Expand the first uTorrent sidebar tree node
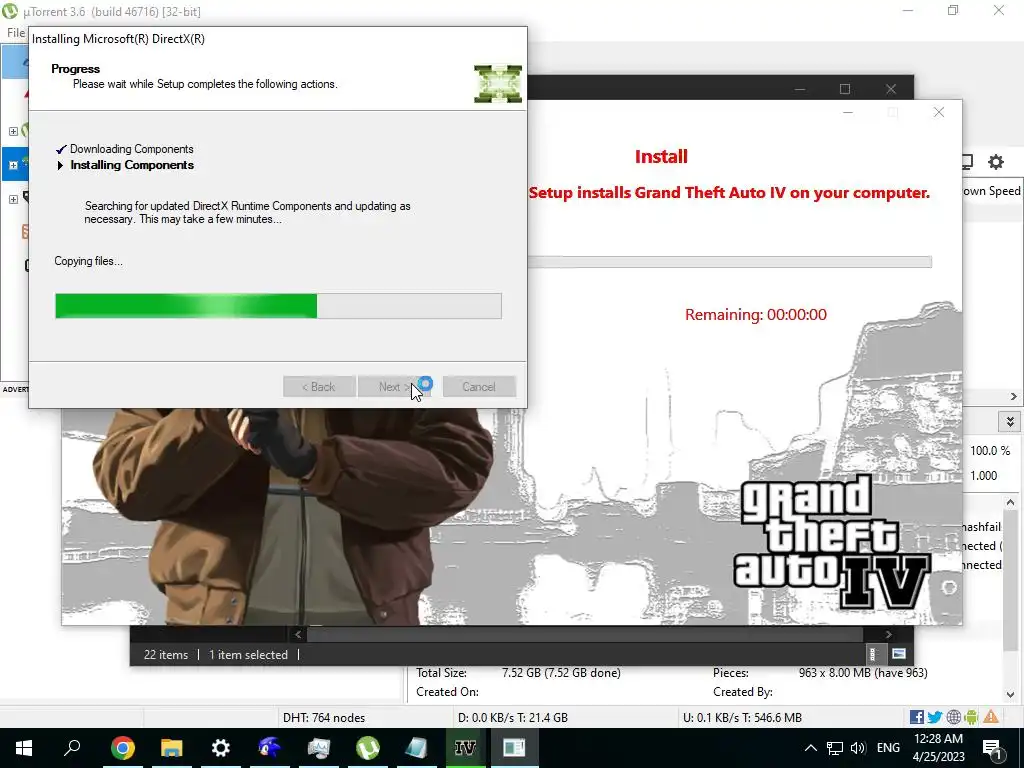The height and width of the screenshot is (768, 1024). (x=13, y=131)
